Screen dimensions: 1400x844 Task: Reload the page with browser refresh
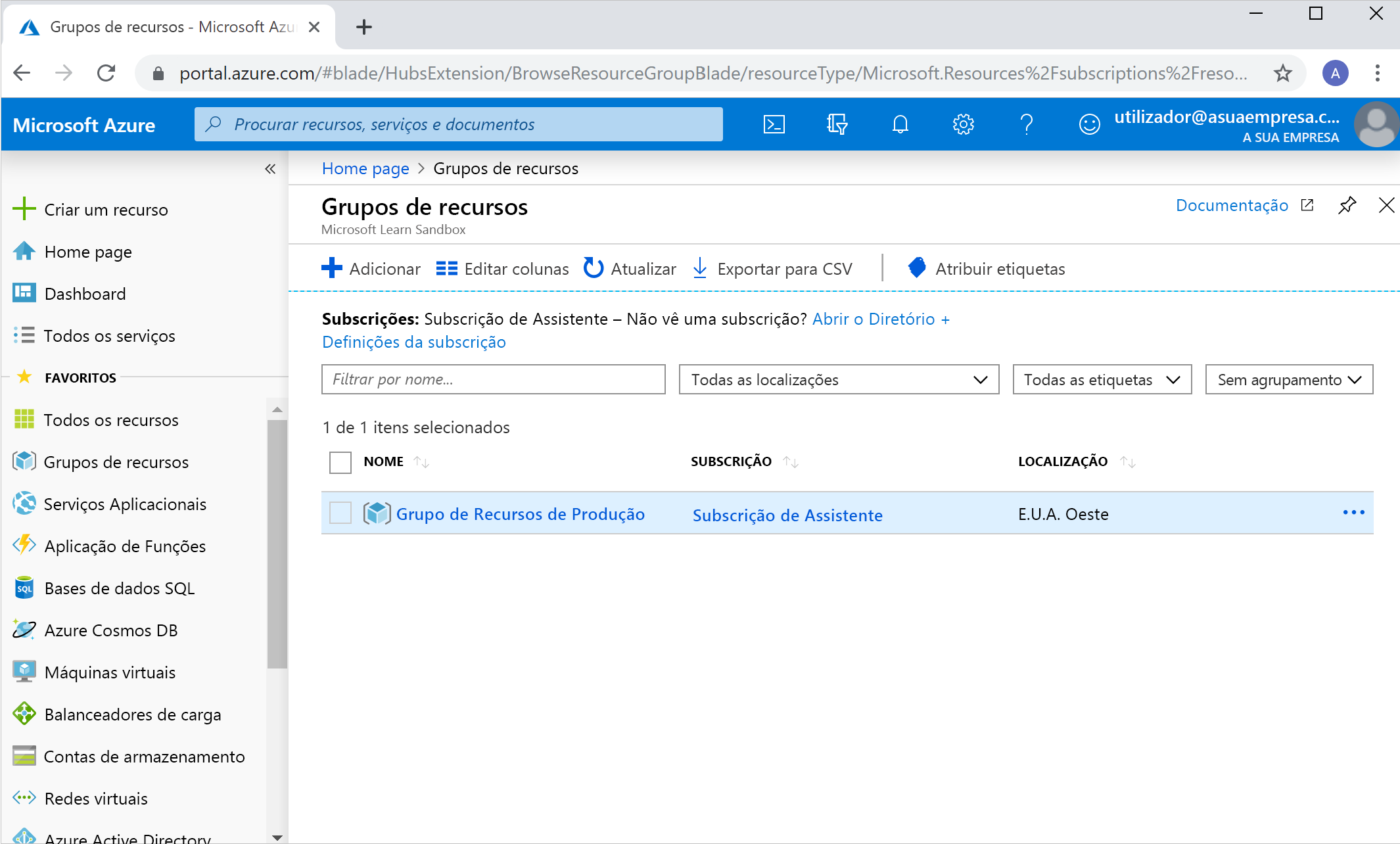click(106, 73)
